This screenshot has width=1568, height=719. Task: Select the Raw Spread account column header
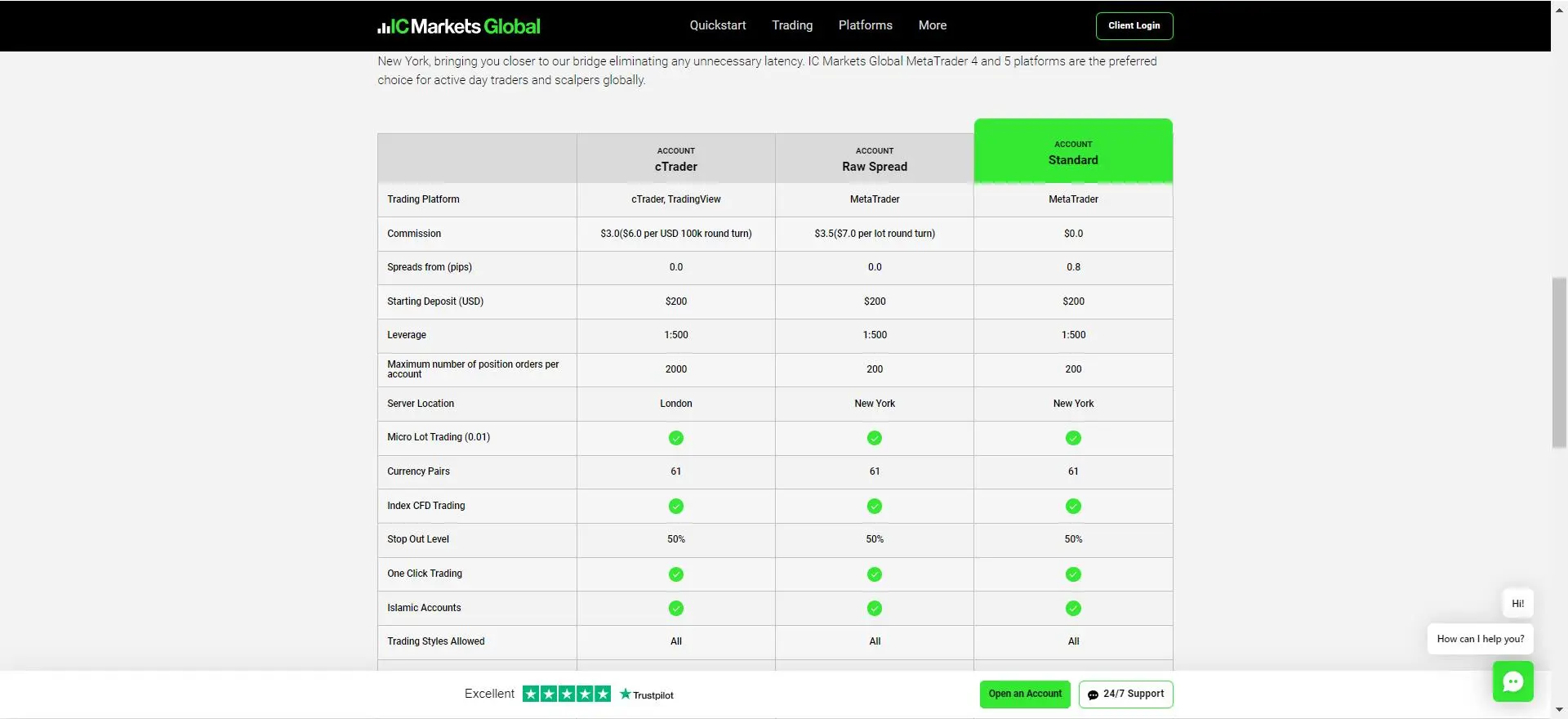pyautogui.click(x=875, y=159)
